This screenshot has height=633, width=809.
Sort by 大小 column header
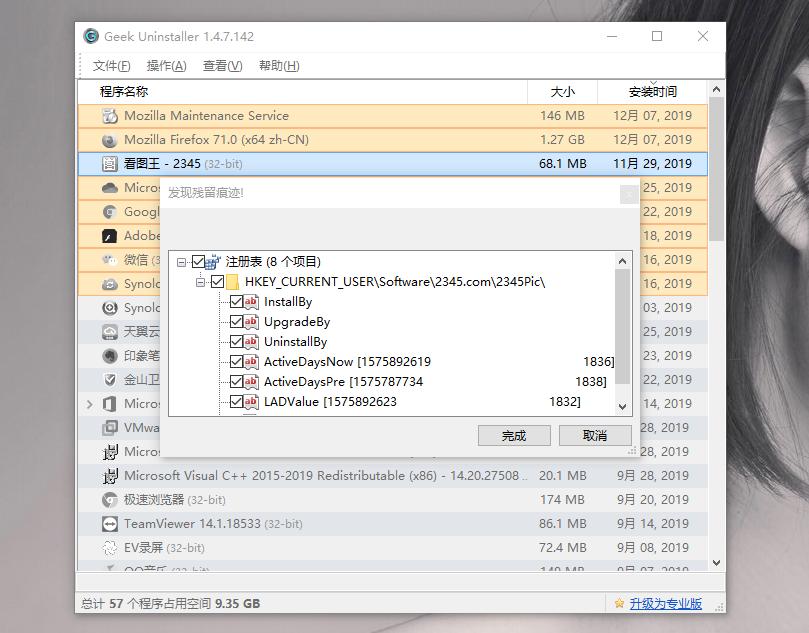point(562,92)
